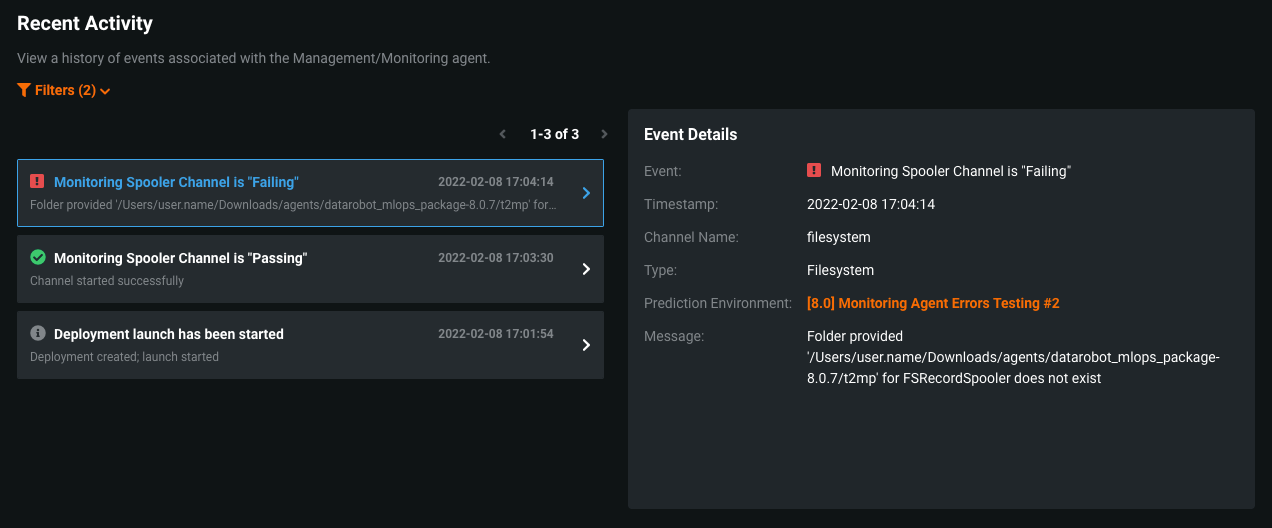This screenshot has height=528, width=1272.
Task: Open the Monitoring Agent Errors Testing #2 link
Action: (932, 303)
